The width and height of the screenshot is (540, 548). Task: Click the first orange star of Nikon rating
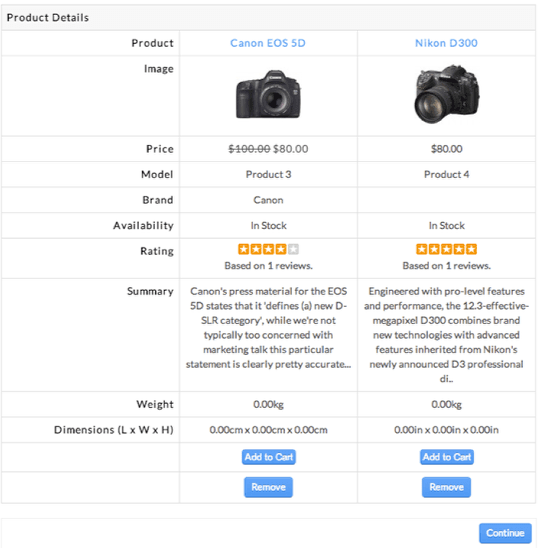coord(422,249)
